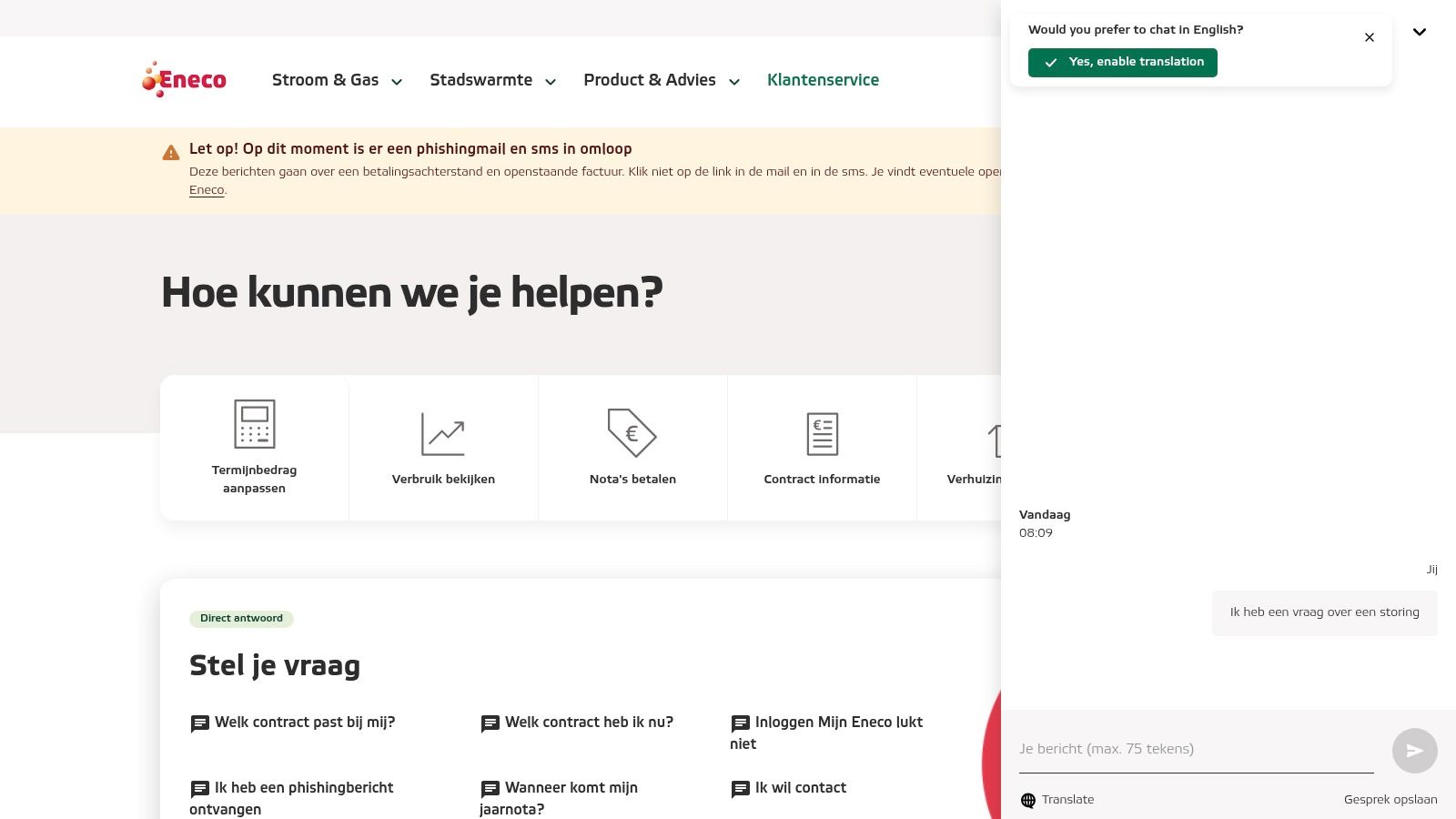1456x819 pixels.
Task: Click the send message arrow in the chat
Action: pyautogui.click(x=1414, y=751)
